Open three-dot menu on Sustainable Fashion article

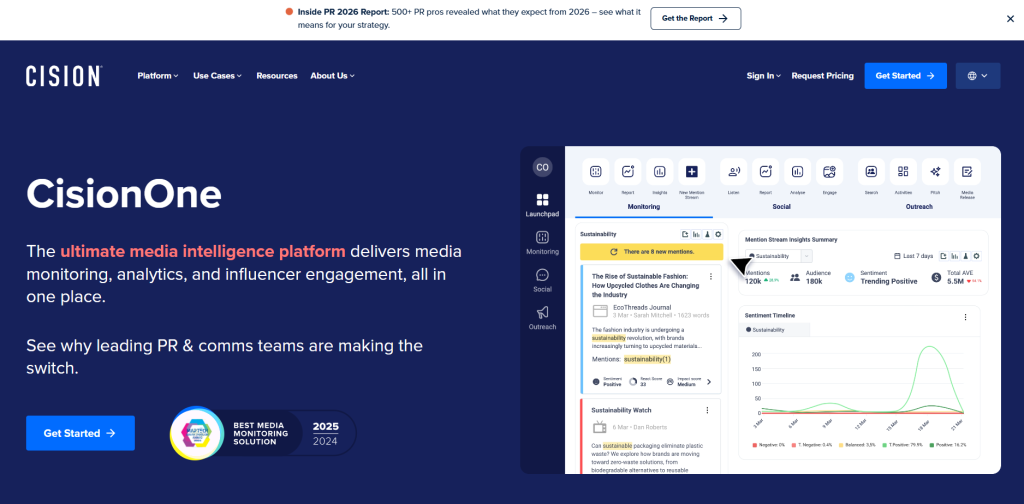[x=711, y=277]
